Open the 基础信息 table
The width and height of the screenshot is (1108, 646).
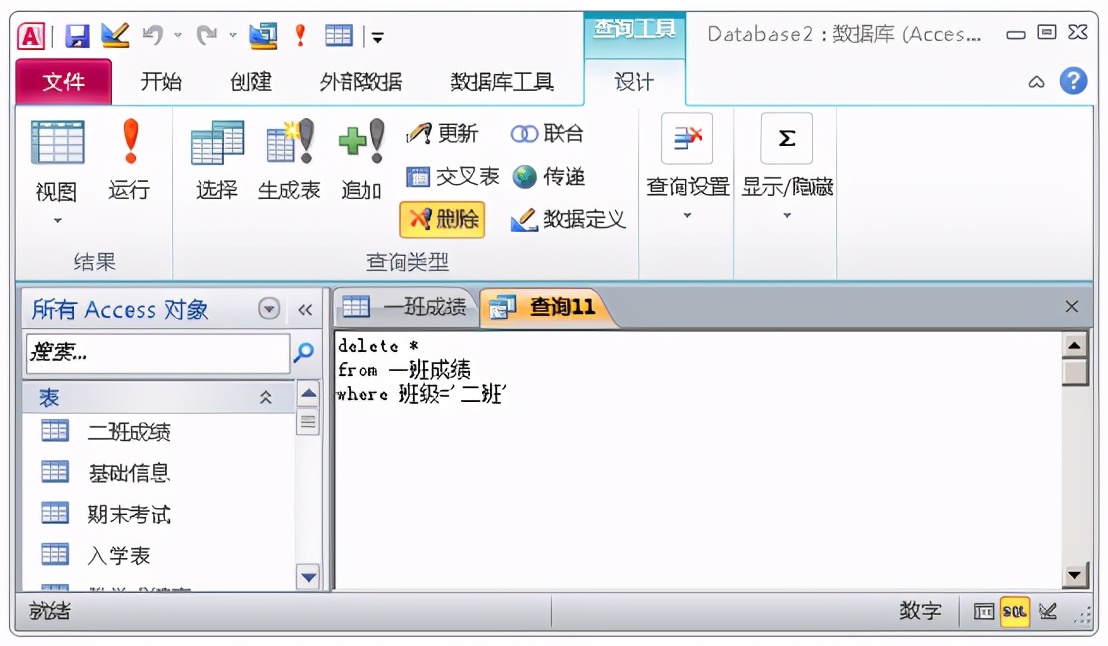point(106,472)
